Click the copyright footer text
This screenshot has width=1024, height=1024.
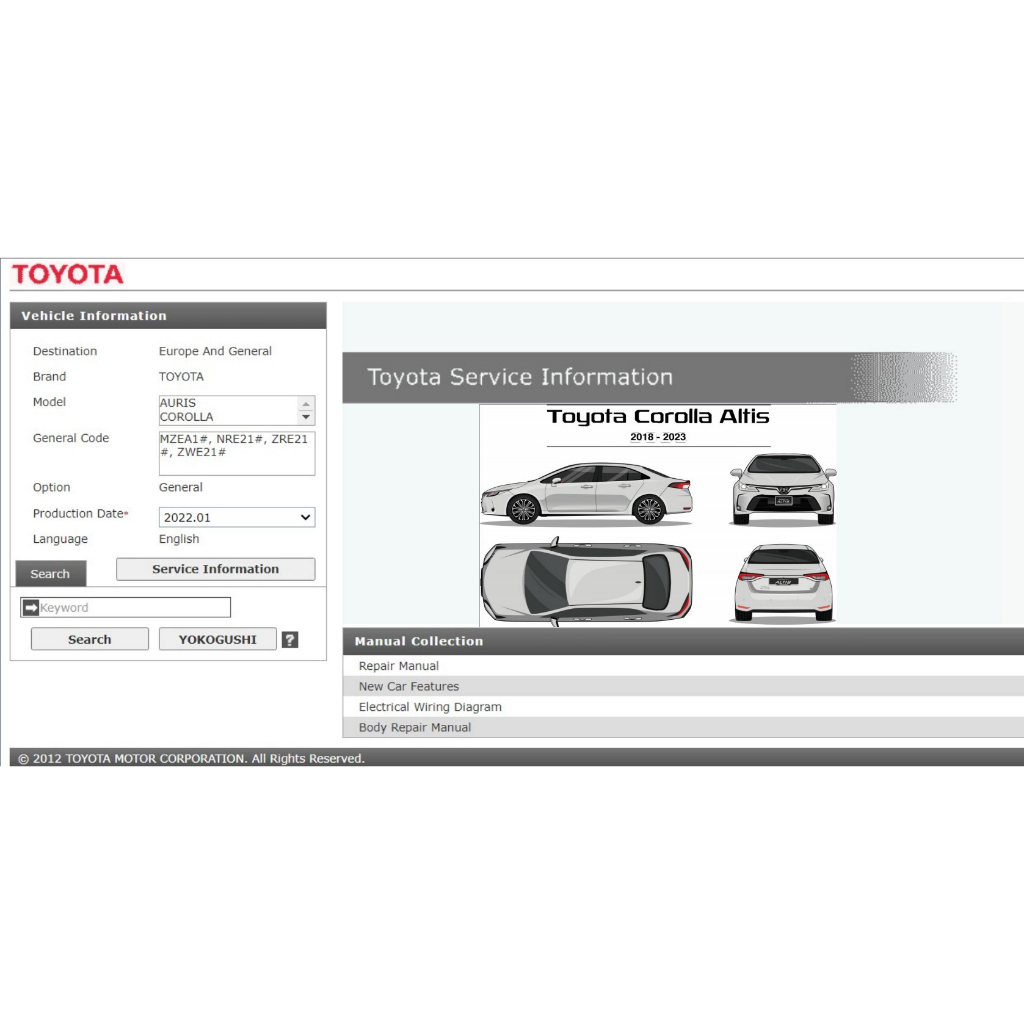191,758
